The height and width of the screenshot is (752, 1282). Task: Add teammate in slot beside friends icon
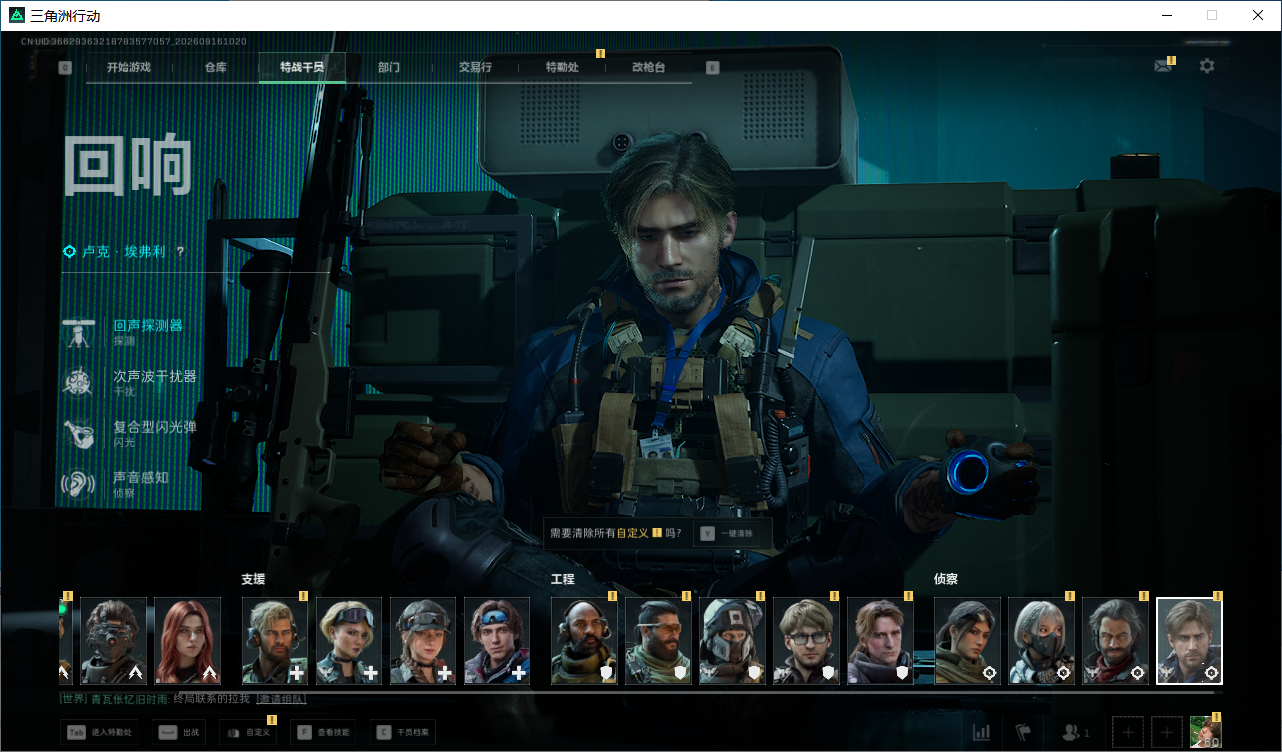click(1128, 732)
